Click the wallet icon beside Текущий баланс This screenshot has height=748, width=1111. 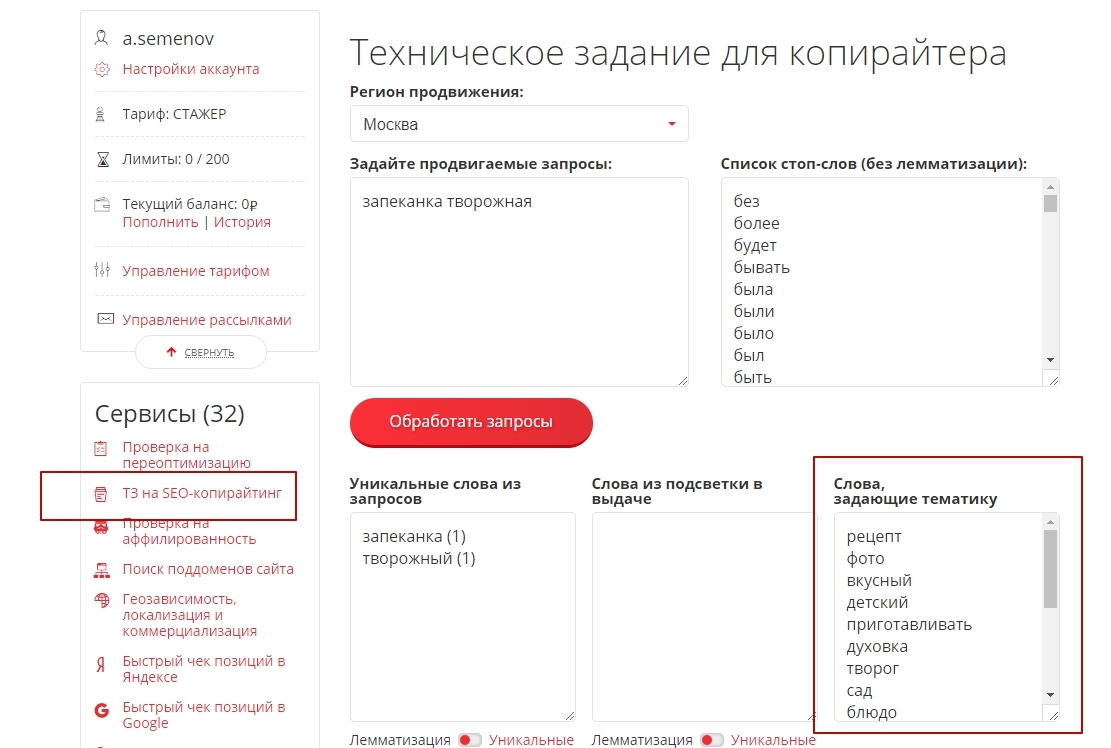pos(102,205)
